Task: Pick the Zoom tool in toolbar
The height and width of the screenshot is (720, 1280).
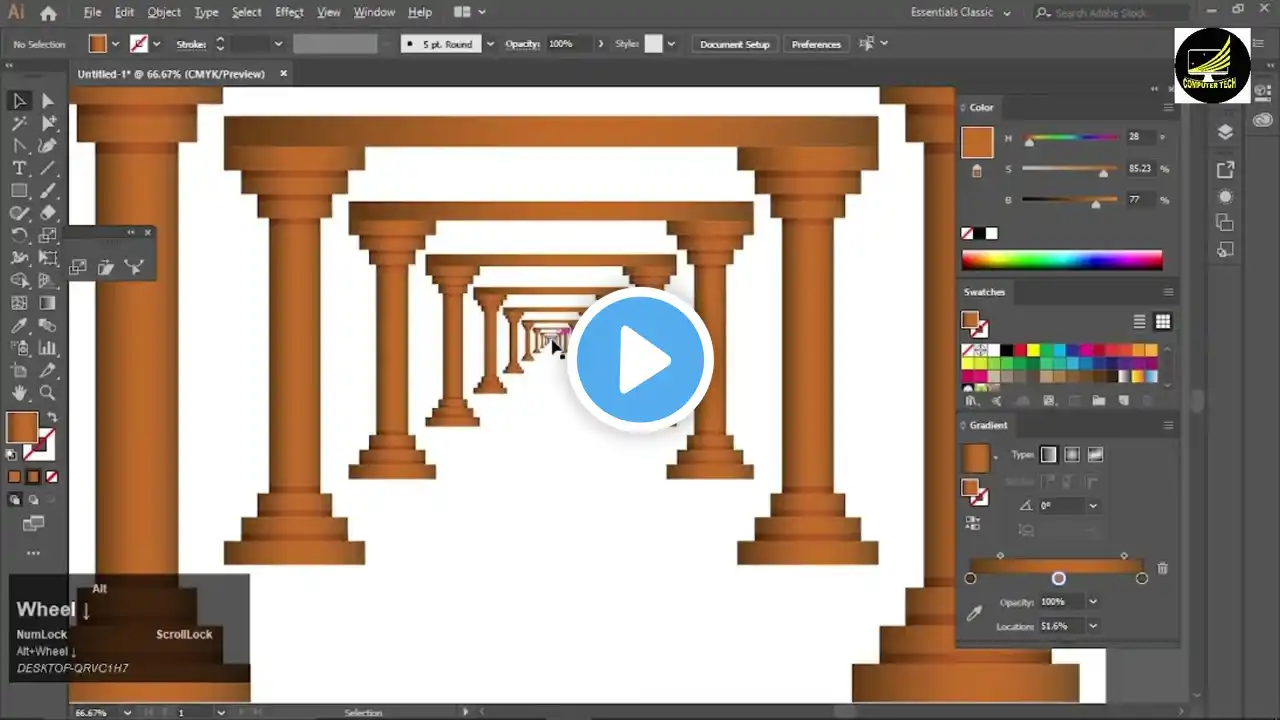Action: click(47, 393)
